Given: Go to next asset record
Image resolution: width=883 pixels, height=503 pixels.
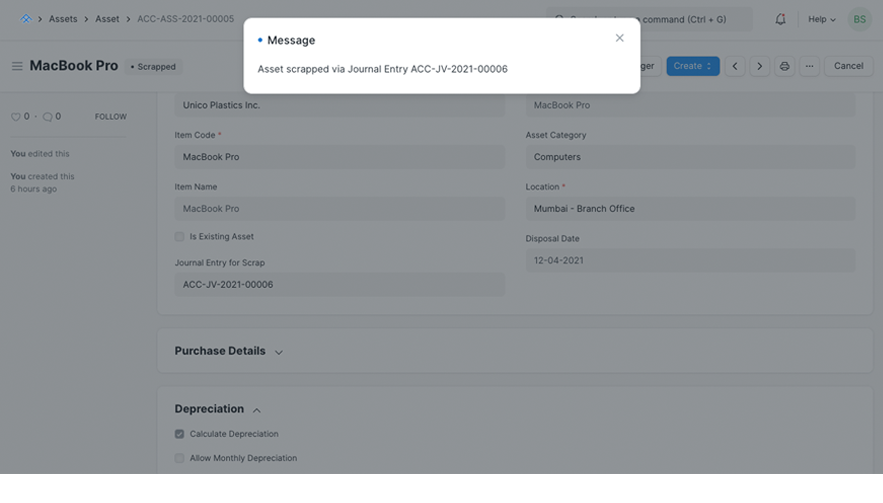Looking at the screenshot, I should (x=760, y=66).
